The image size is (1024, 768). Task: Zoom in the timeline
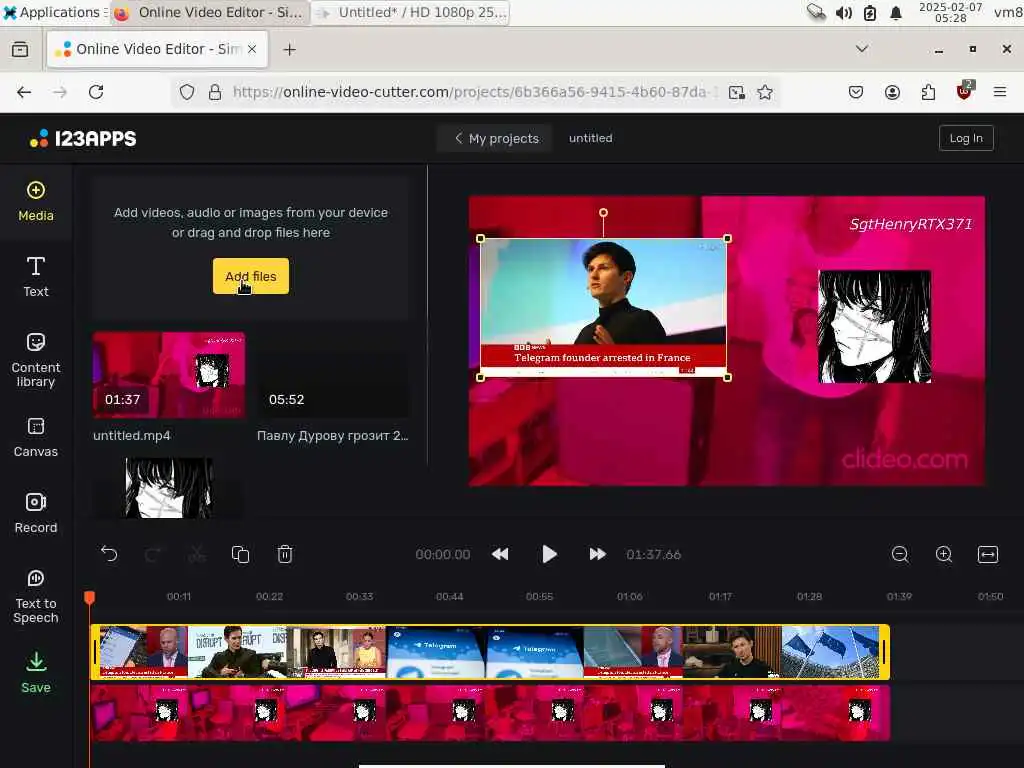pos(944,554)
